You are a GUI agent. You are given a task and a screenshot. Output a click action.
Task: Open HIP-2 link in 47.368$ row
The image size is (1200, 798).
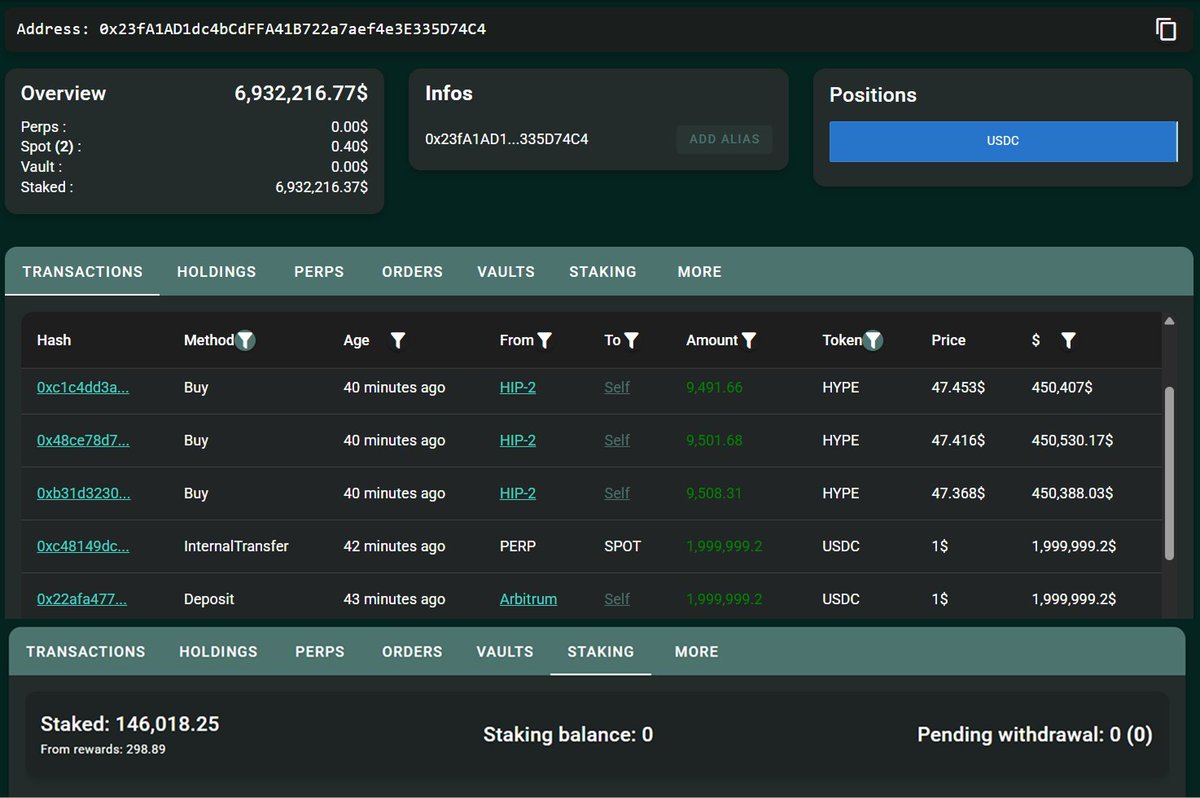point(518,494)
